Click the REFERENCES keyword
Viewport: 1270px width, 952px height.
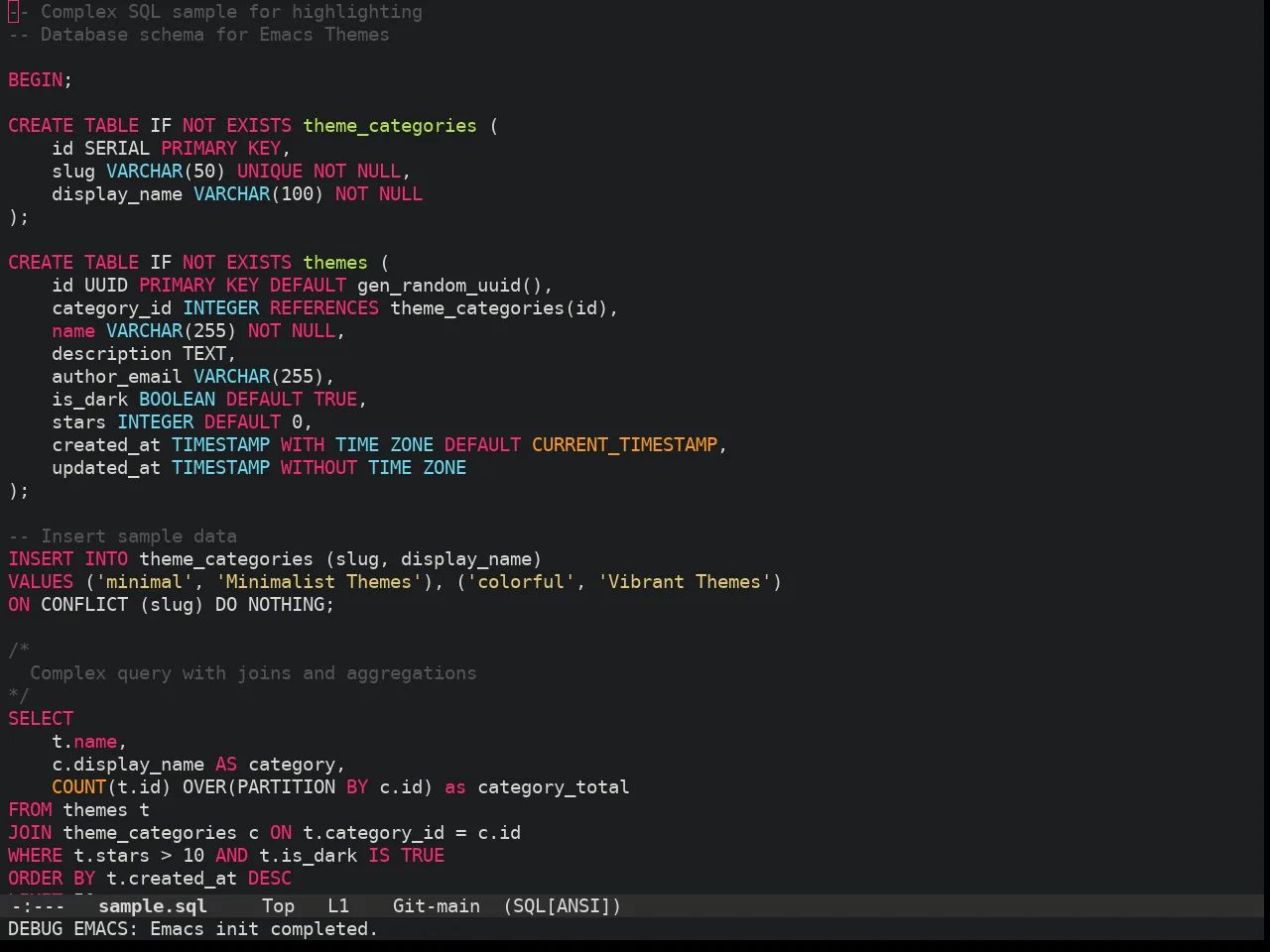point(324,308)
